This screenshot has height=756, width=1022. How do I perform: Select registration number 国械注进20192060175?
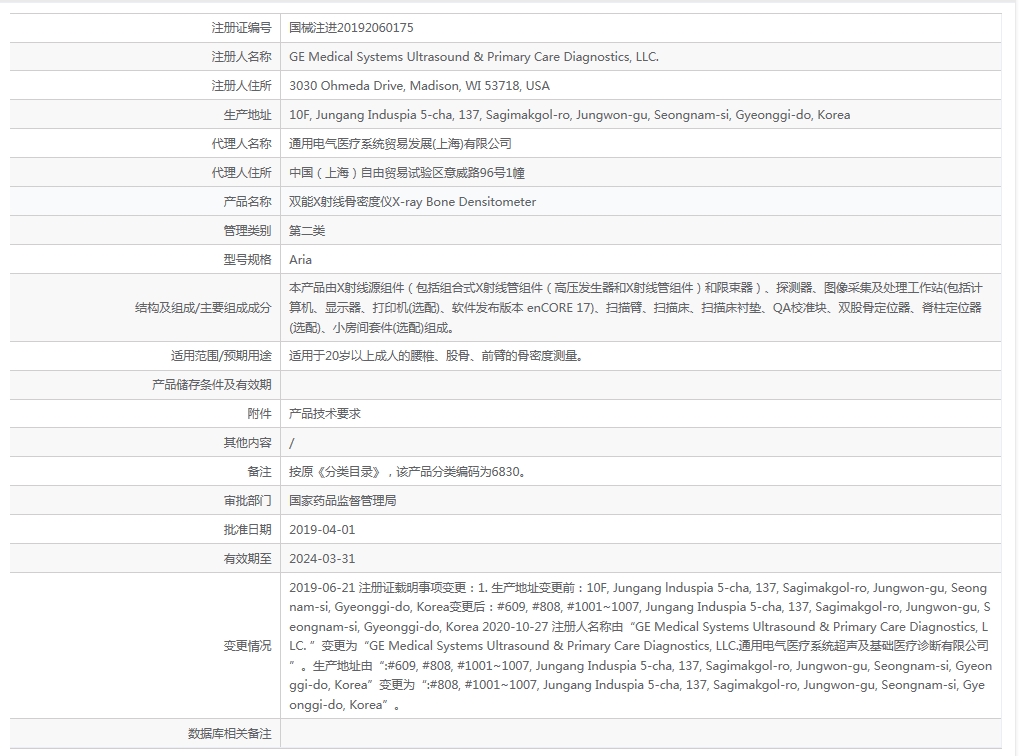(x=351, y=28)
